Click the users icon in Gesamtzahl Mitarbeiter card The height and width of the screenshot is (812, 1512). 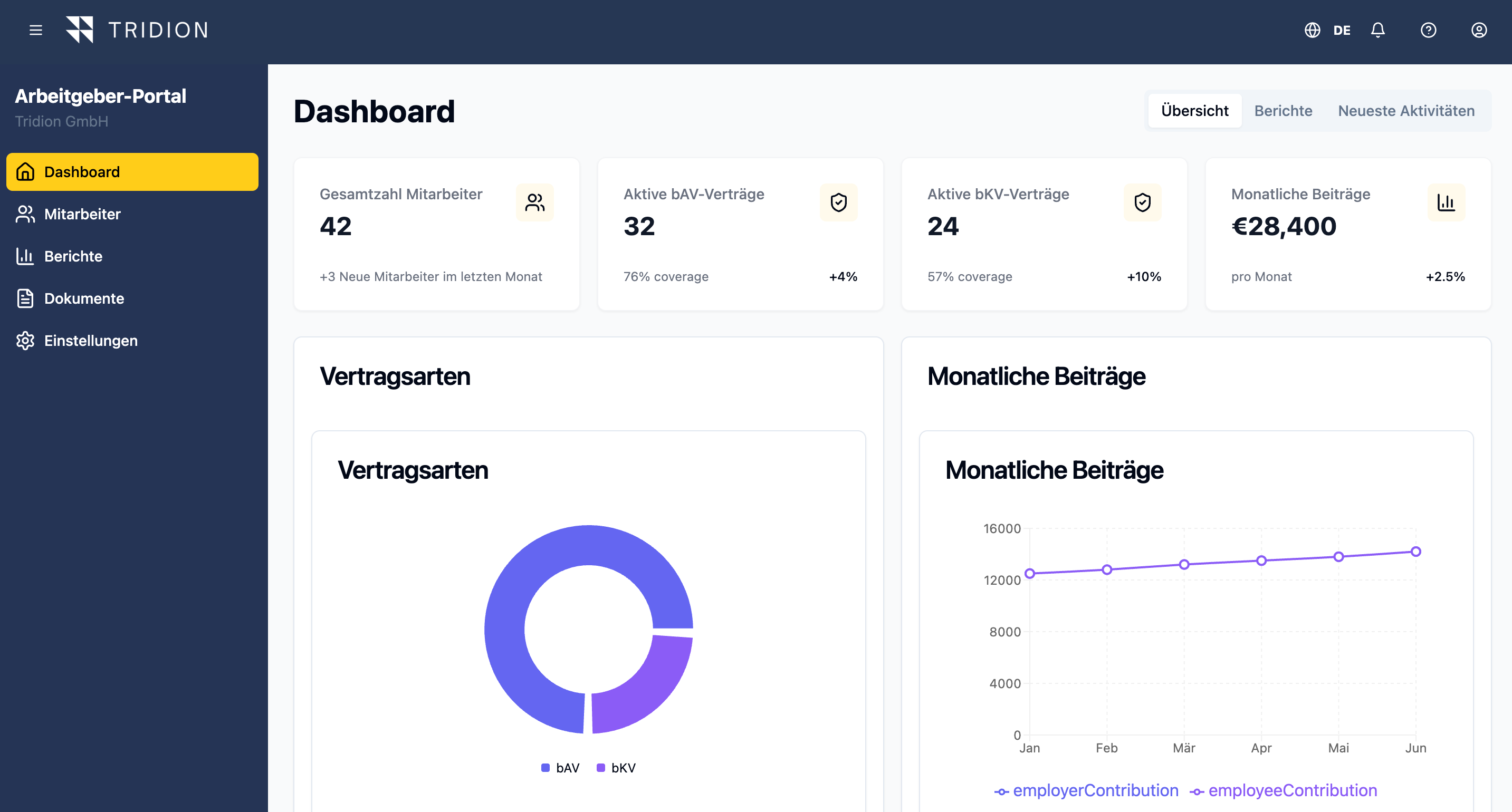pos(535,202)
